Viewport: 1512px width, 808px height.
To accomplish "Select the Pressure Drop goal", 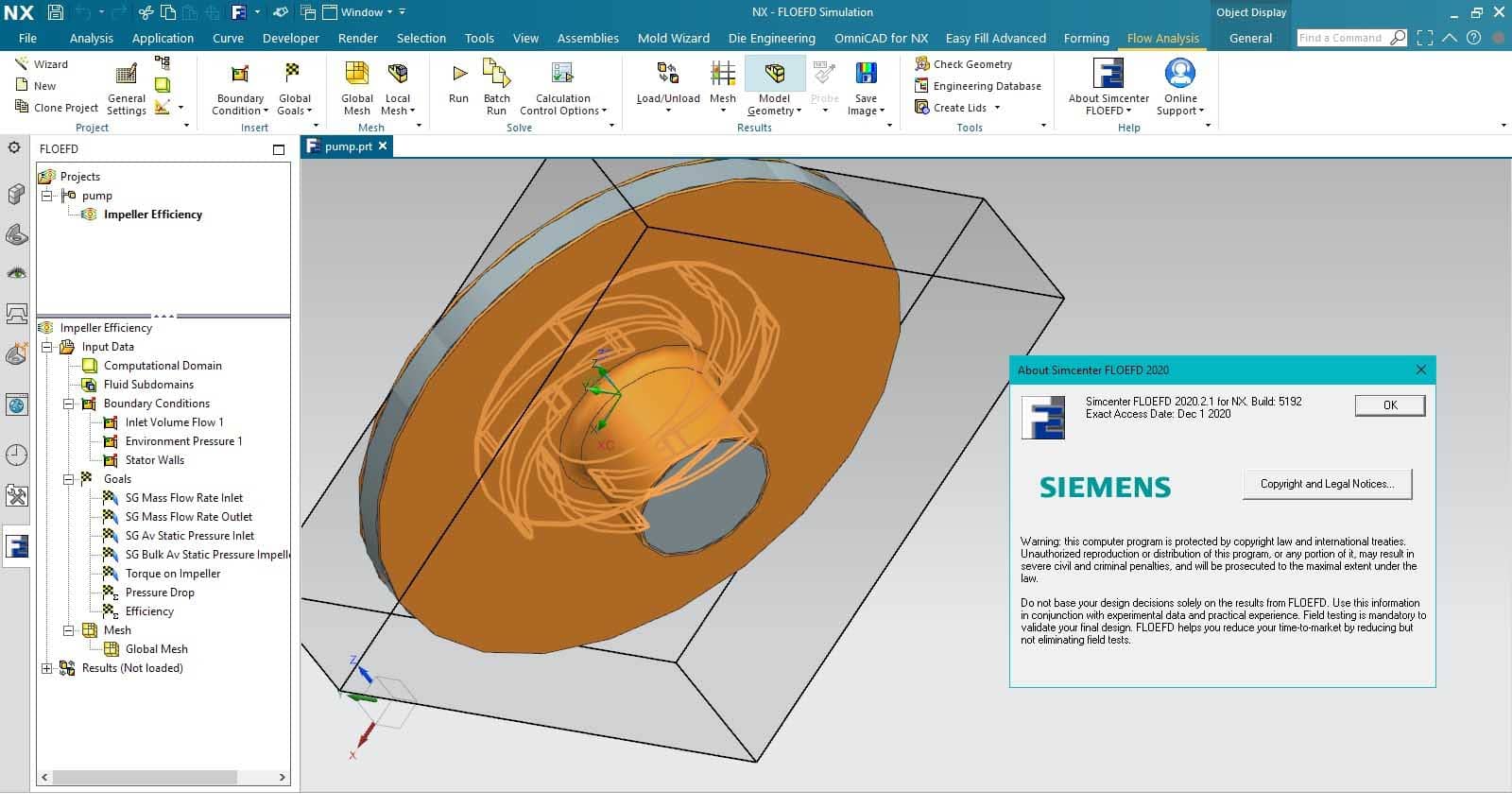I will tap(160, 593).
